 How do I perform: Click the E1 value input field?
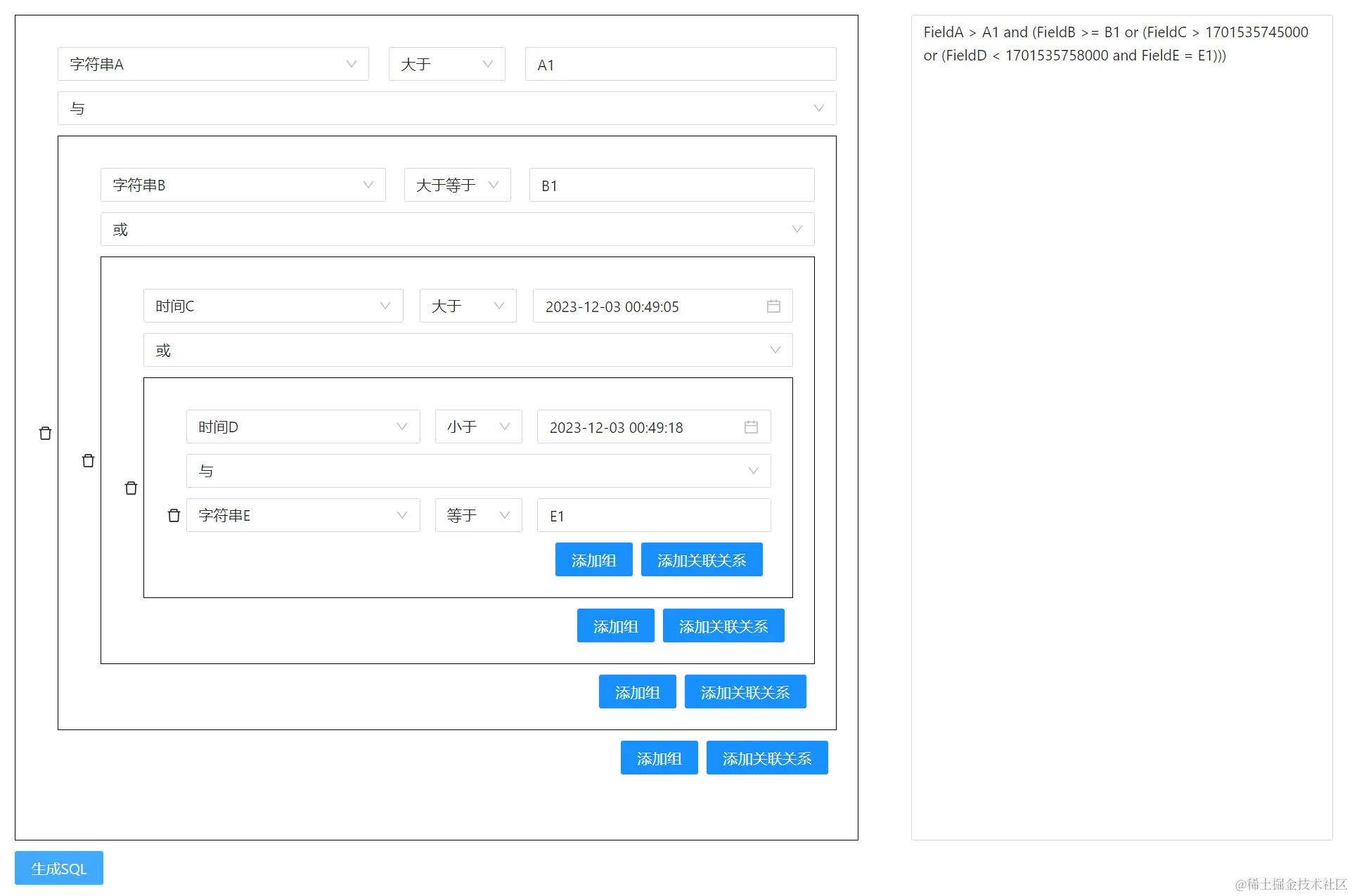coord(653,516)
